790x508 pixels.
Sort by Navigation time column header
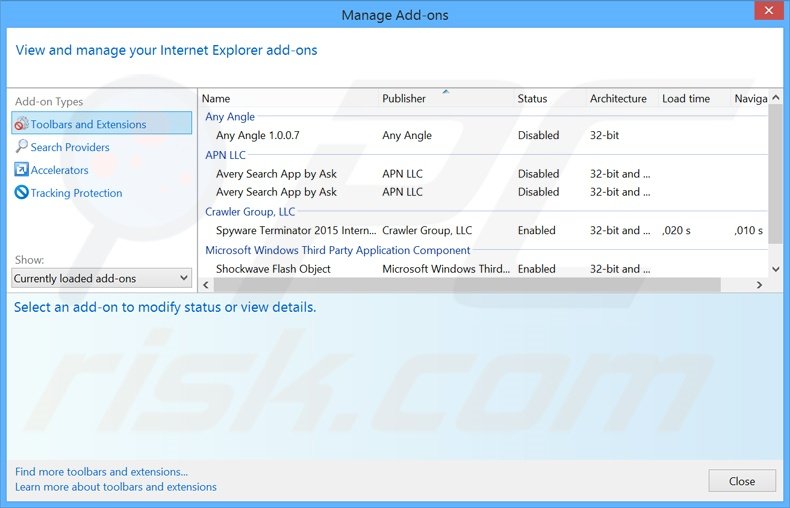click(x=750, y=98)
